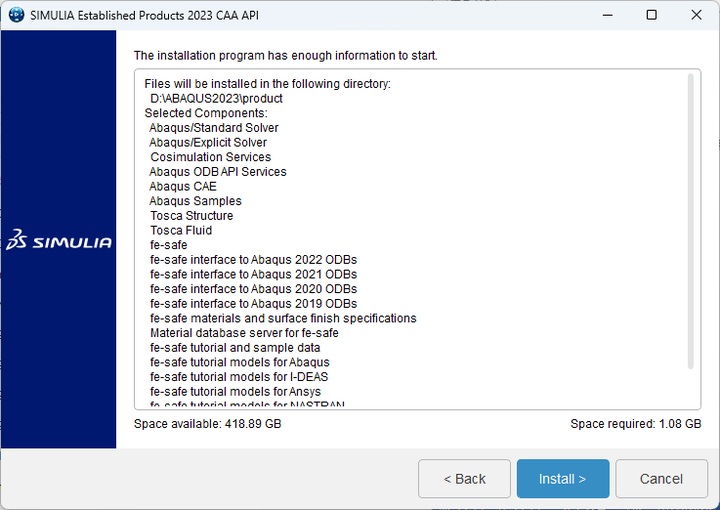Close the installer window
The height and width of the screenshot is (510, 720).
(x=697, y=15)
